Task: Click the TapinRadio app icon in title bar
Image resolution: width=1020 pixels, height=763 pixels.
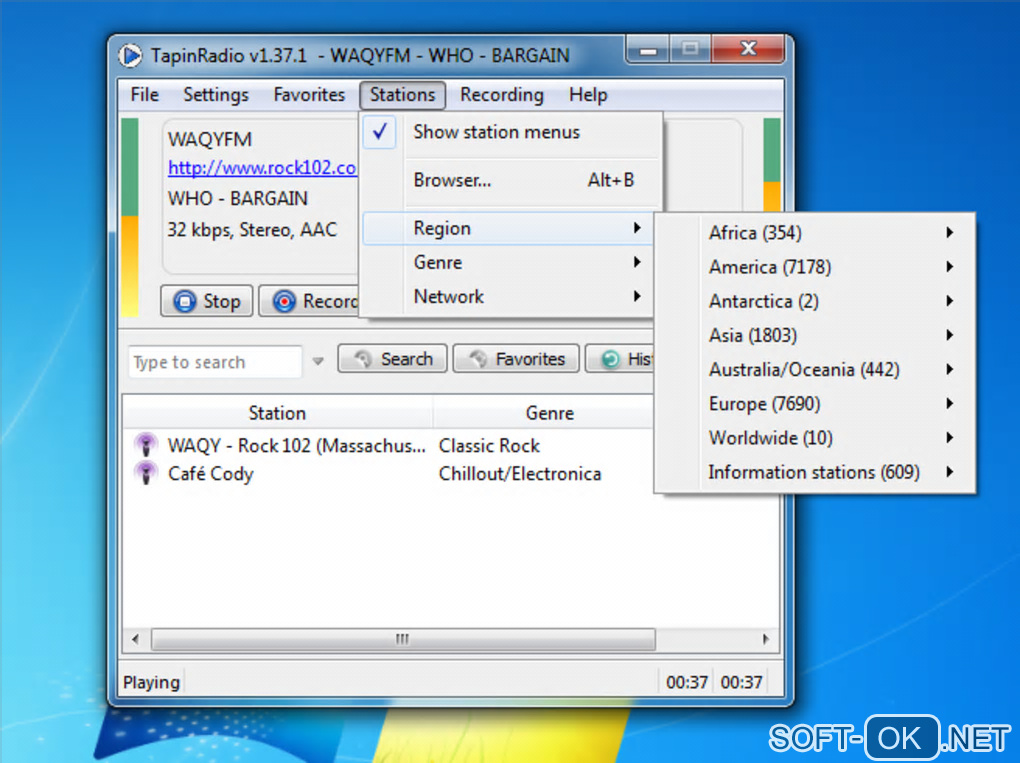Action: (130, 55)
